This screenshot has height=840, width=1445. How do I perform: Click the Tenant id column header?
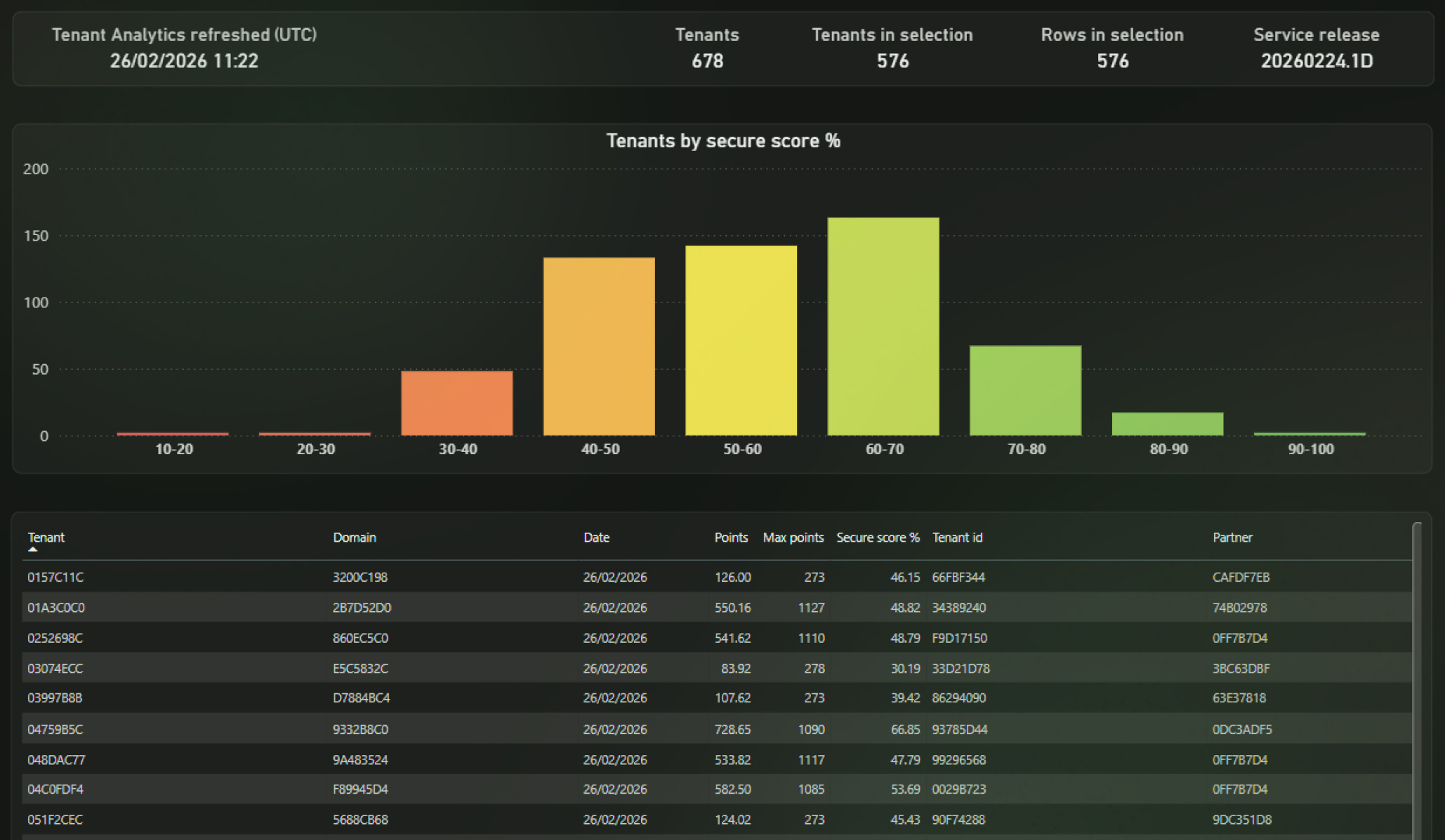957,538
